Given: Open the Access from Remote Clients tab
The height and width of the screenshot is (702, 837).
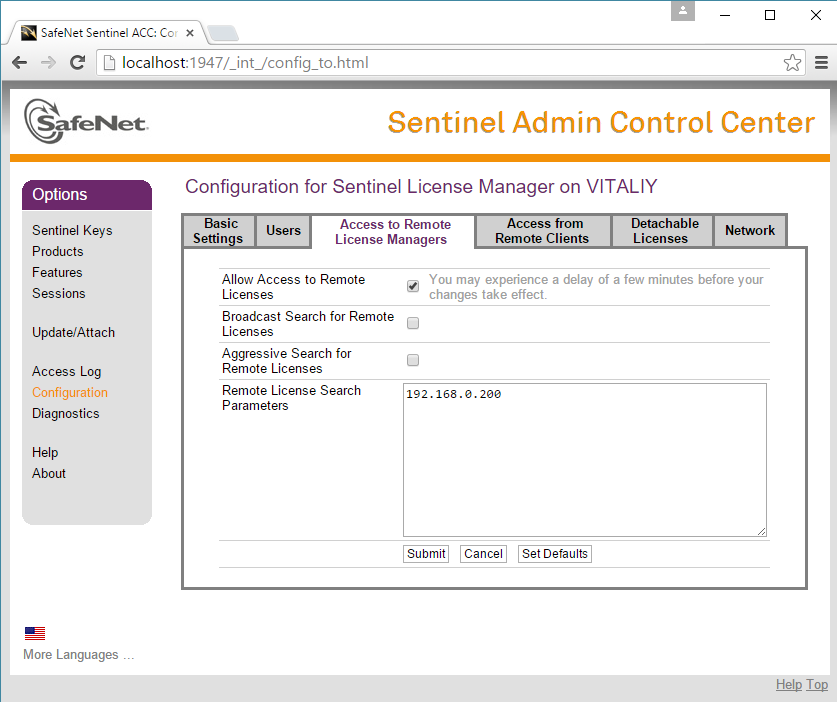Looking at the screenshot, I should click(x=542, y=231).
